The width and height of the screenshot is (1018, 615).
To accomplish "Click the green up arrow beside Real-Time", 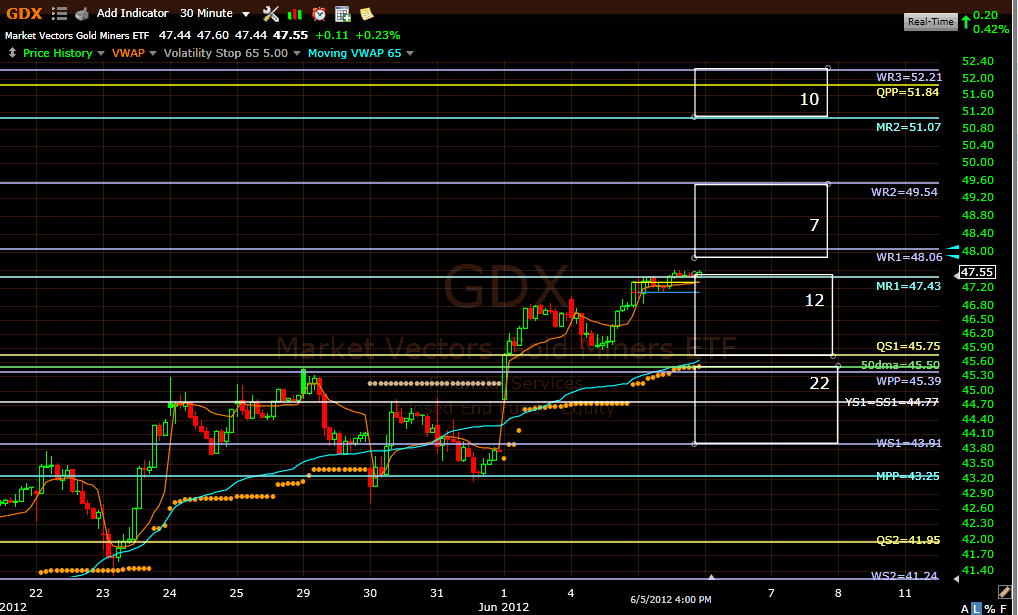I will click(966, 22).
